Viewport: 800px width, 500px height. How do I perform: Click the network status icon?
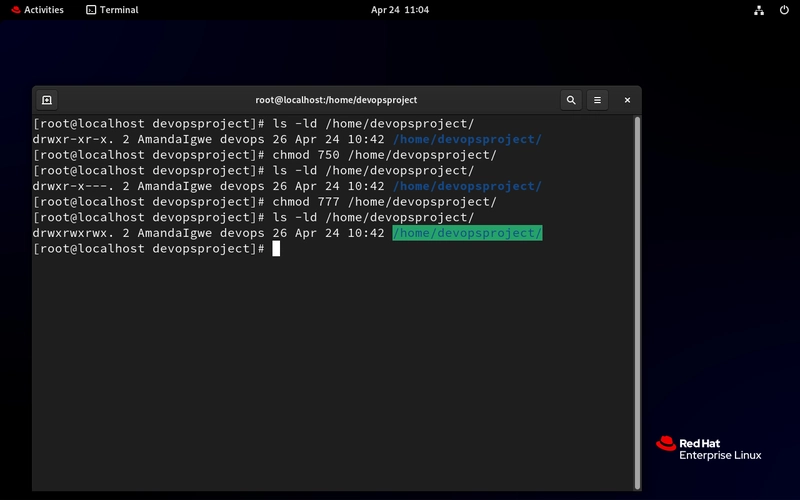(x=759, y=10)
